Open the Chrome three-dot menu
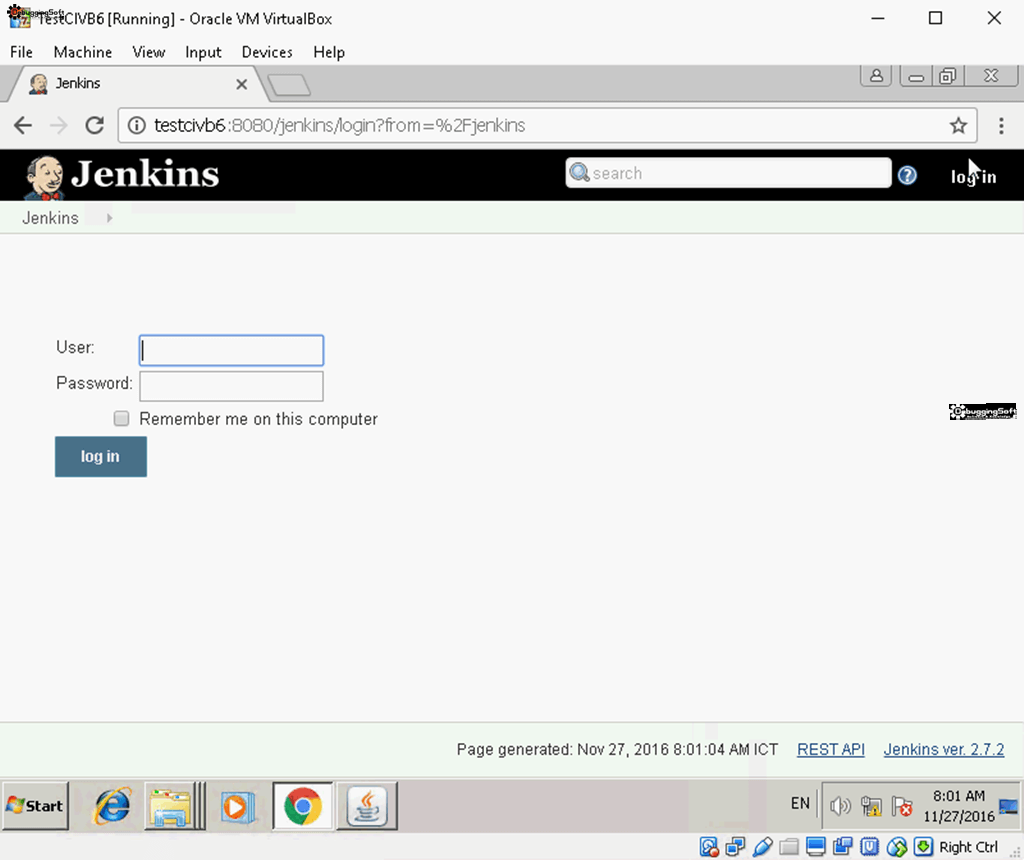 click(x=1001, y=125)
